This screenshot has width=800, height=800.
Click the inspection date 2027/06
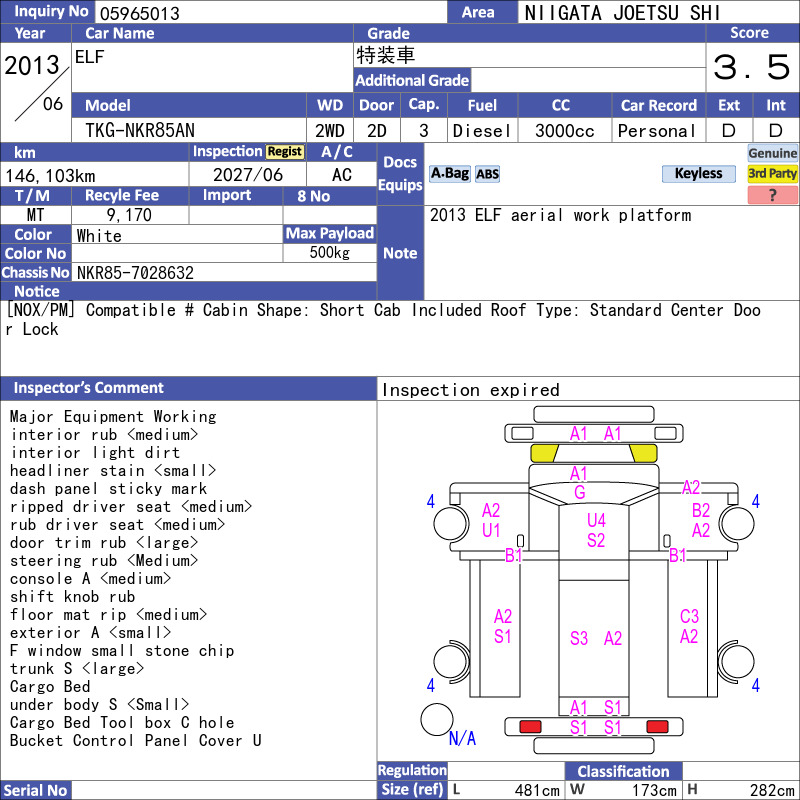click(247, 175)
